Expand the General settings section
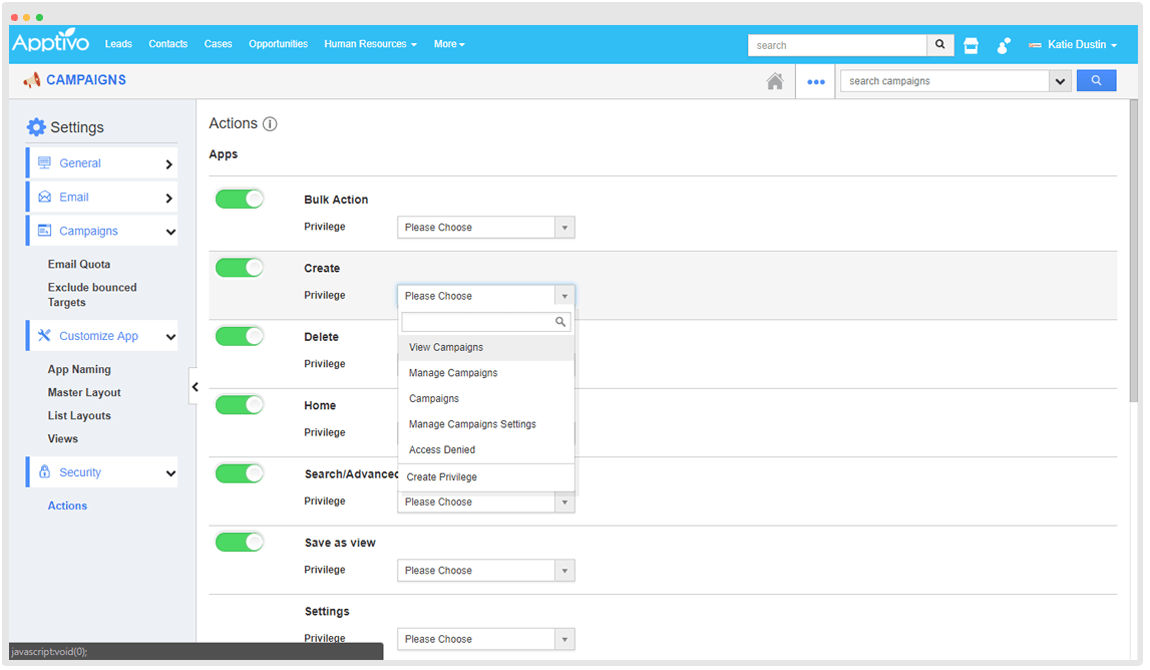Image resolution: width=1150 pixels, height=670 pixels. [102, 164]
